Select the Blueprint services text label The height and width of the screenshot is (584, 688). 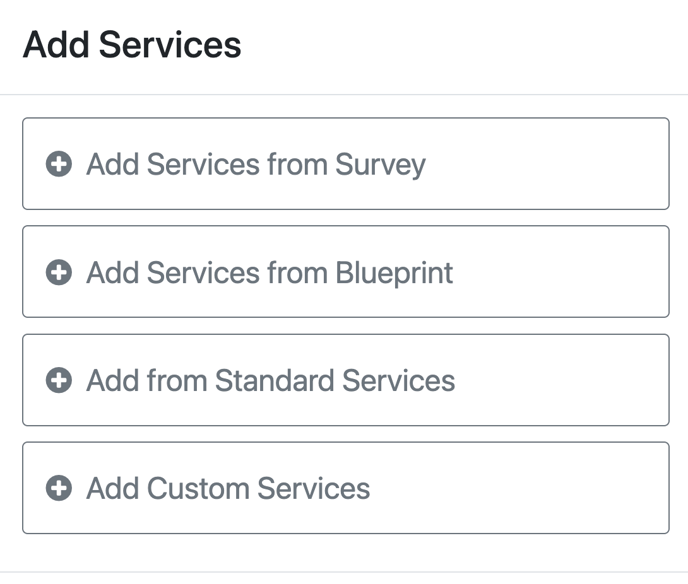[x=269, y=273]
